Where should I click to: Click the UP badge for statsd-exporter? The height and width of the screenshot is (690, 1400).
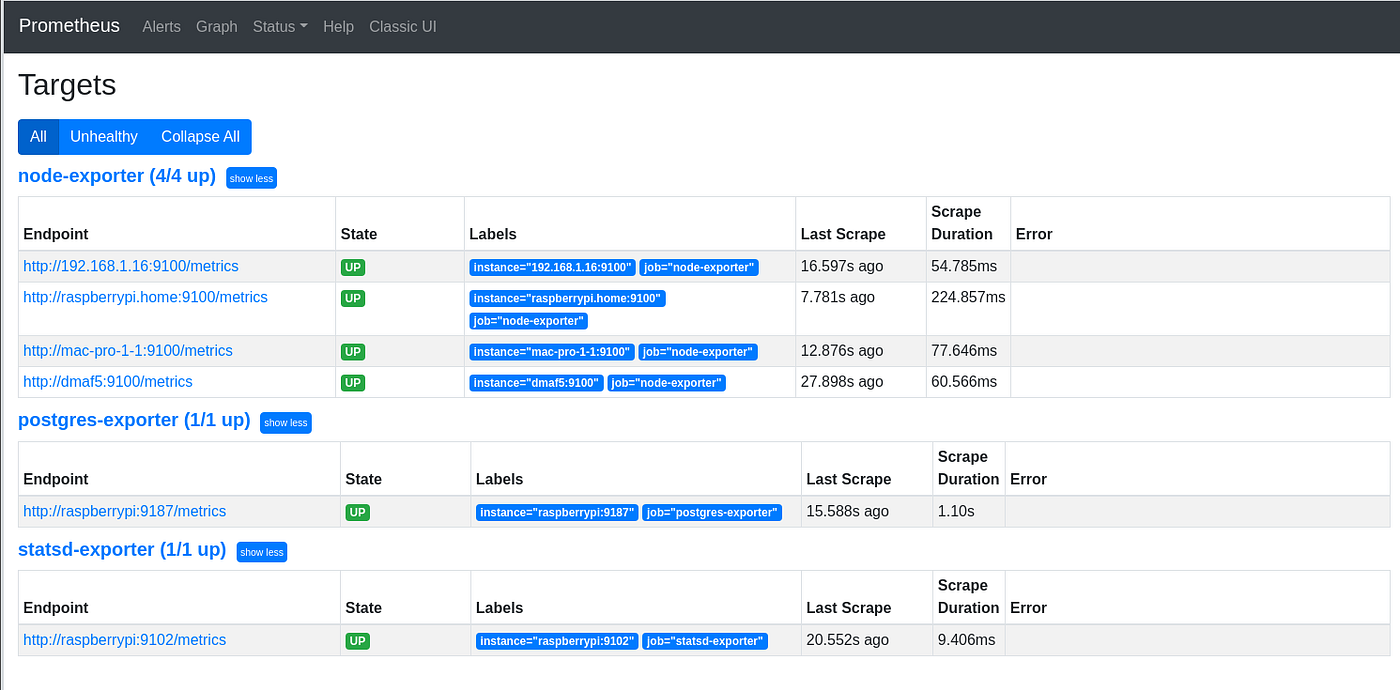[x=357, y=640]
